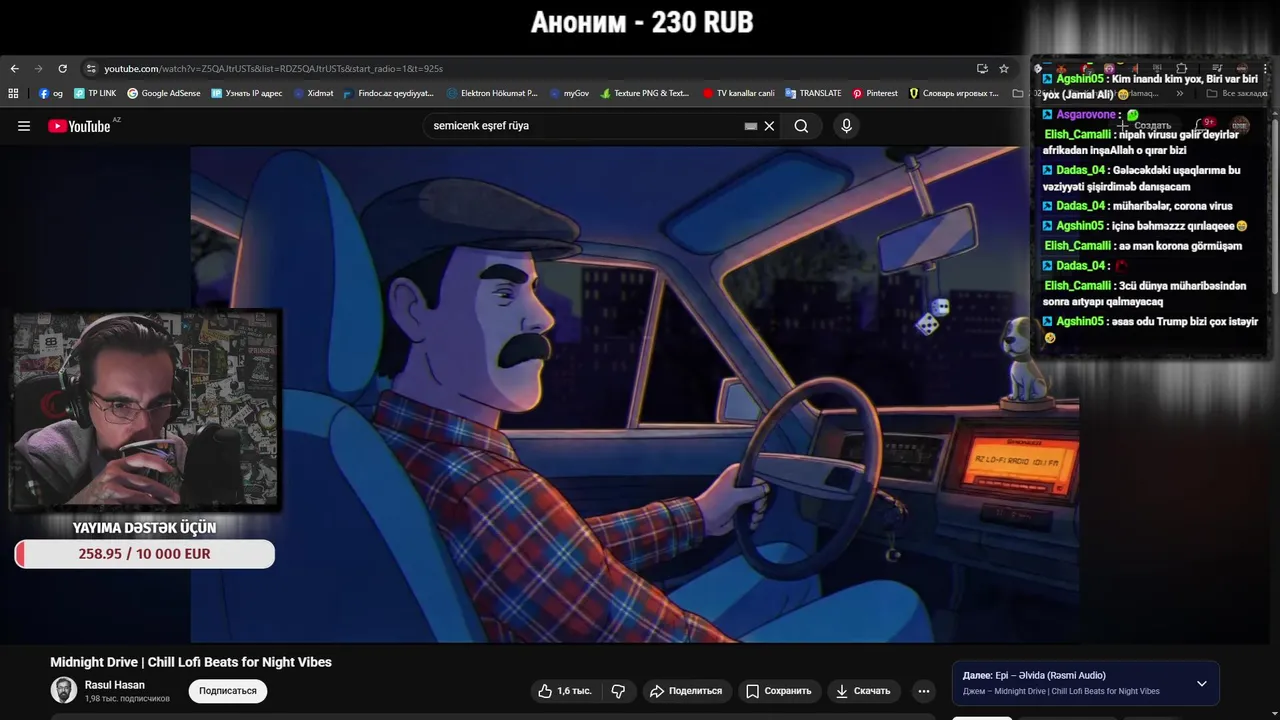1280x720 pixels.
Task: Open the Xidmət bookmark
Action: point(313,93)
